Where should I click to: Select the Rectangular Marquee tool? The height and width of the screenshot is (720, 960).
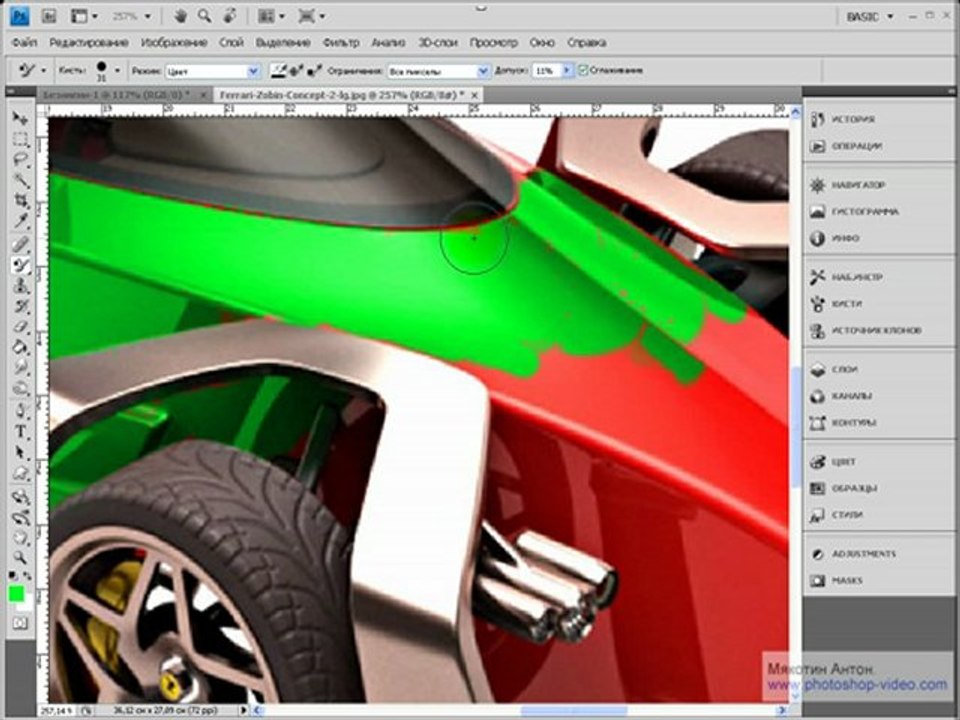coord(21,140)
